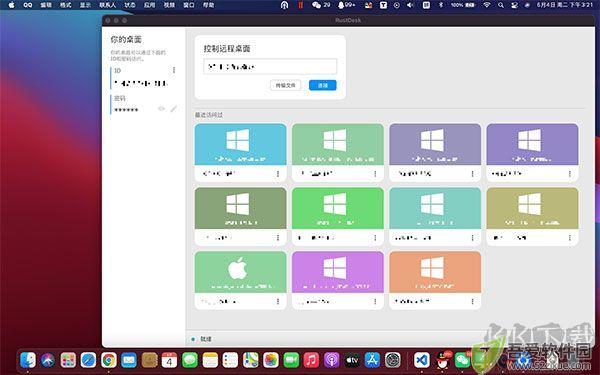Click the blue 连接 button

coord(323,85)
